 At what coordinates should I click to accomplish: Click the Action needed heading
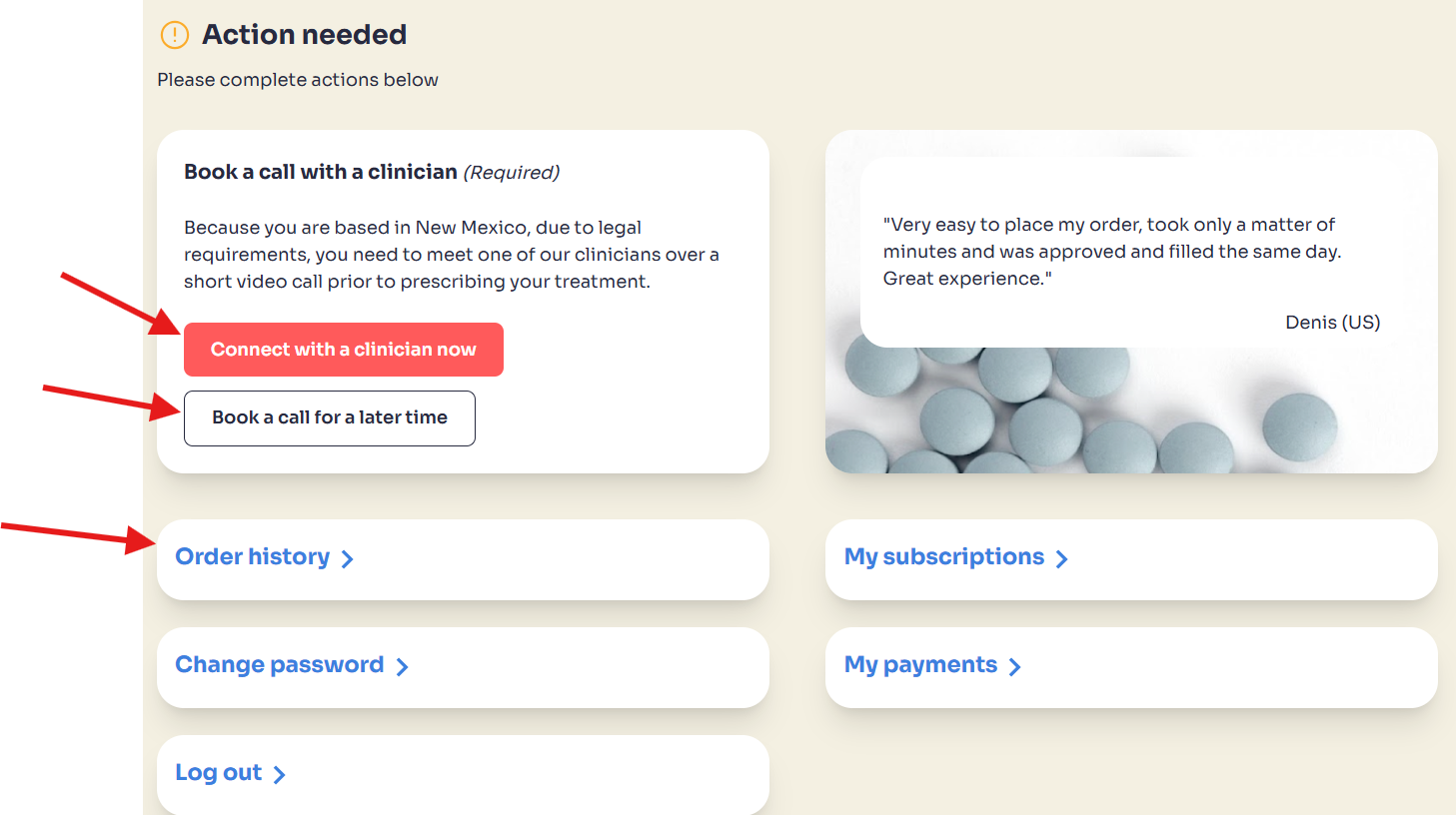[x=304, y=35]
